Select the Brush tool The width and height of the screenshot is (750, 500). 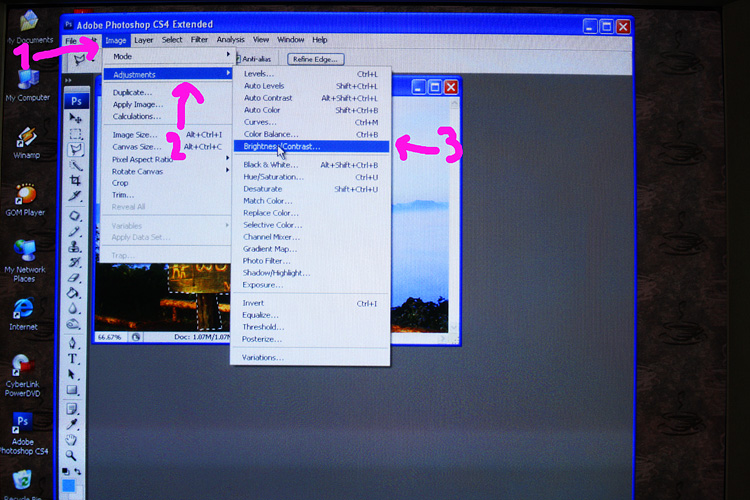pos(74,232)
